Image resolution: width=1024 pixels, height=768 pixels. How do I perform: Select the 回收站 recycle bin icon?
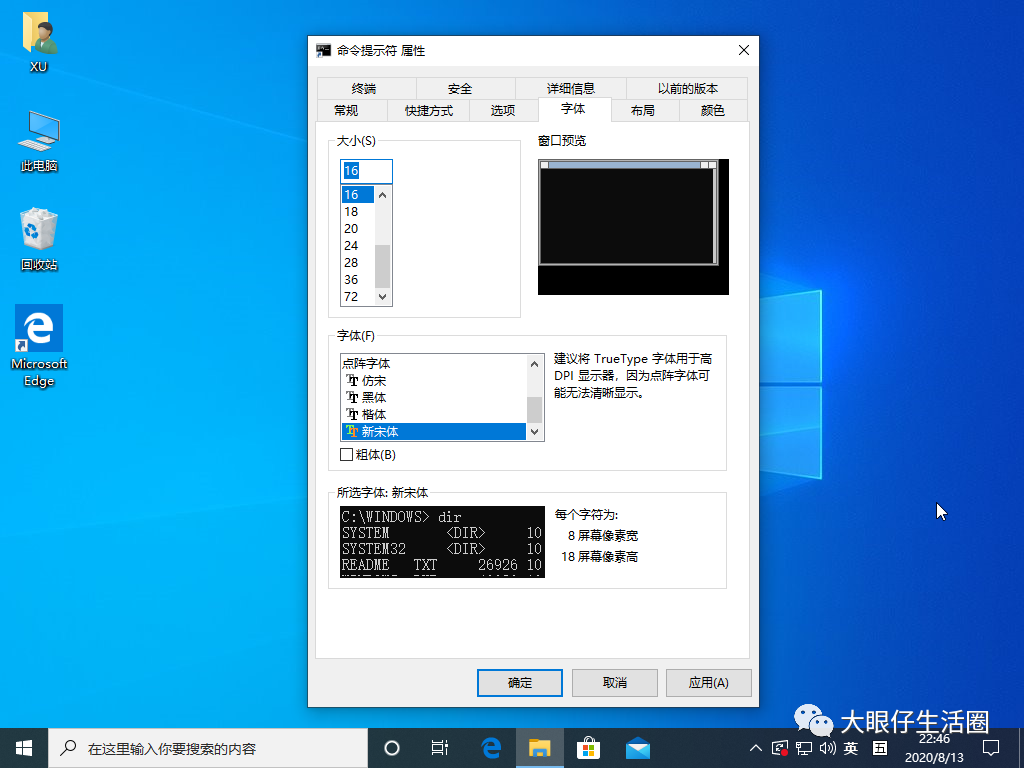[x=39, y=239]
